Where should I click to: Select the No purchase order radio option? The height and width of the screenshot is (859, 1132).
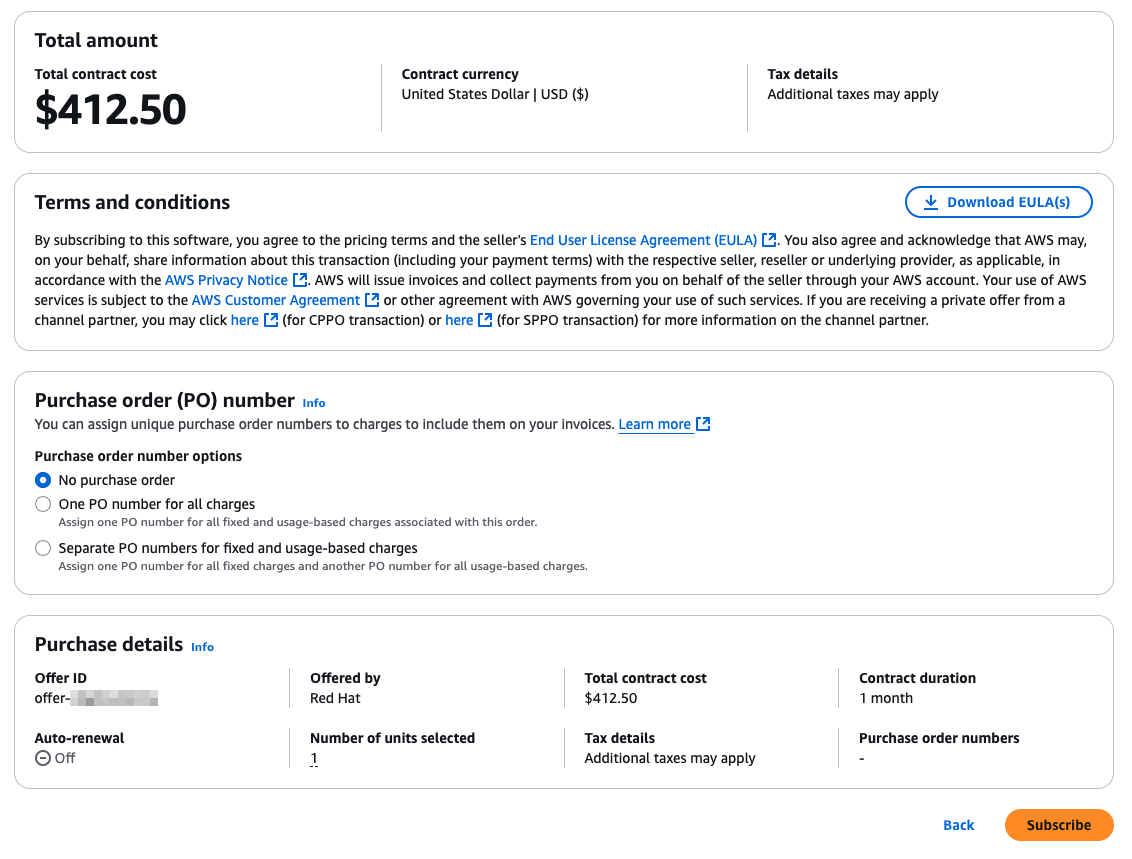tap(43, 481)
